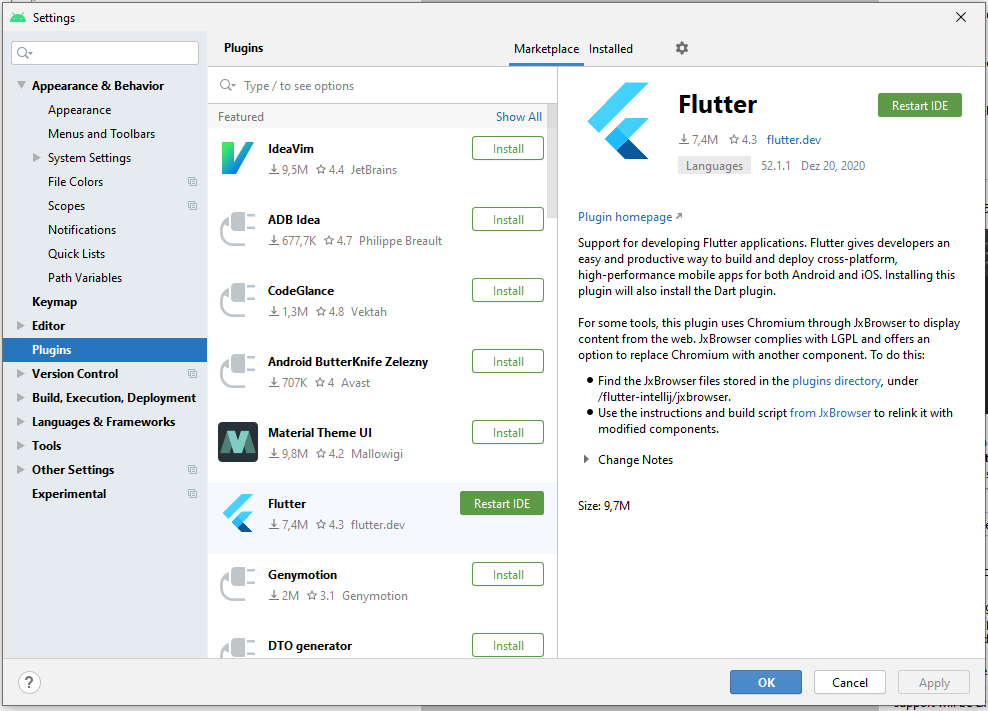Install the Material Theme UI plugin
This screenshot has width=988, height=711.
coord(508,432)
